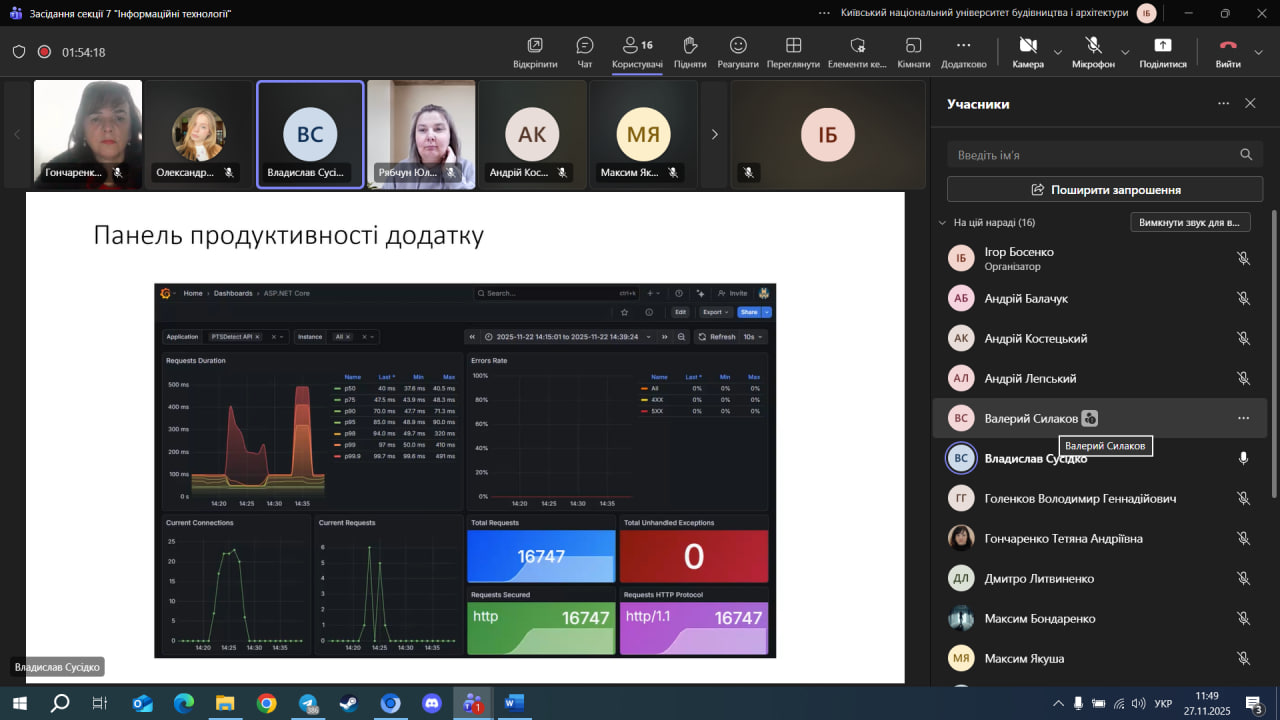The image size is (1280, 720).
Task: Click the 'Поширити запрошення' button
Action: pos(1106,190)
